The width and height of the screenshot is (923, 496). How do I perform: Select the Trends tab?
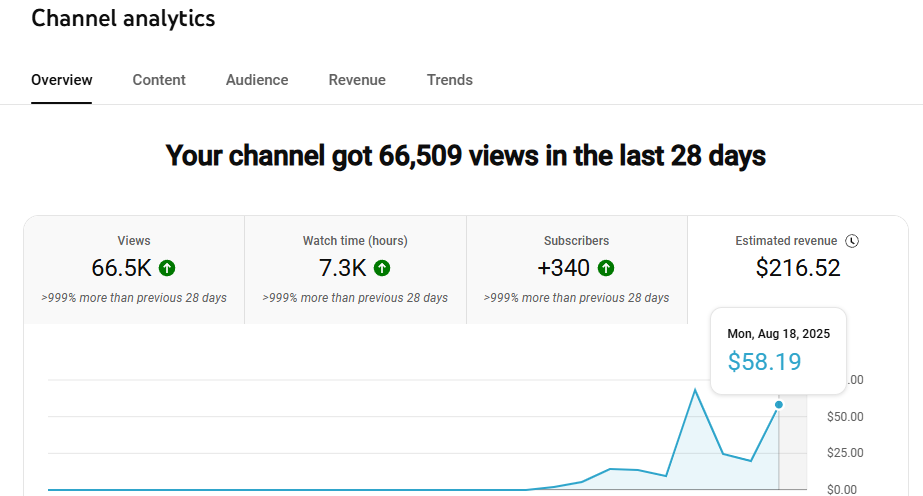[x=450, y=80]
